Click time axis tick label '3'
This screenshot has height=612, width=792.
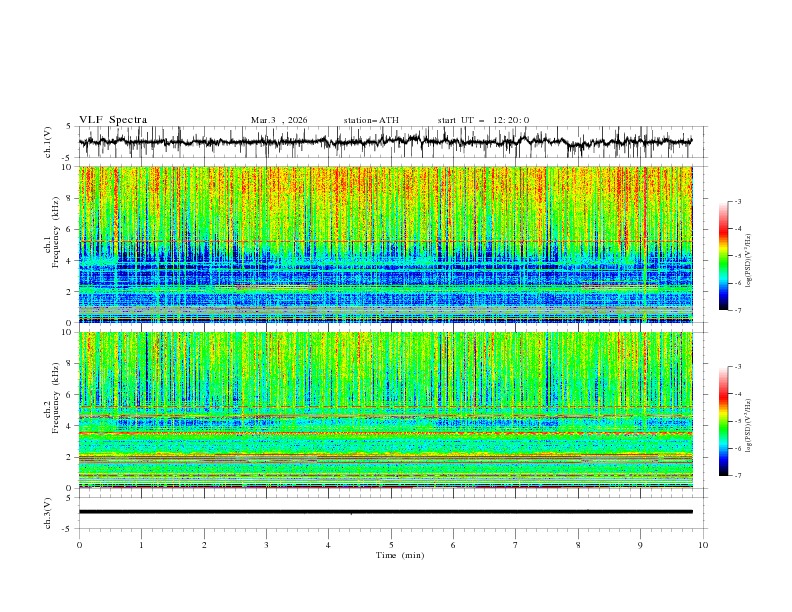pos(266,545)
